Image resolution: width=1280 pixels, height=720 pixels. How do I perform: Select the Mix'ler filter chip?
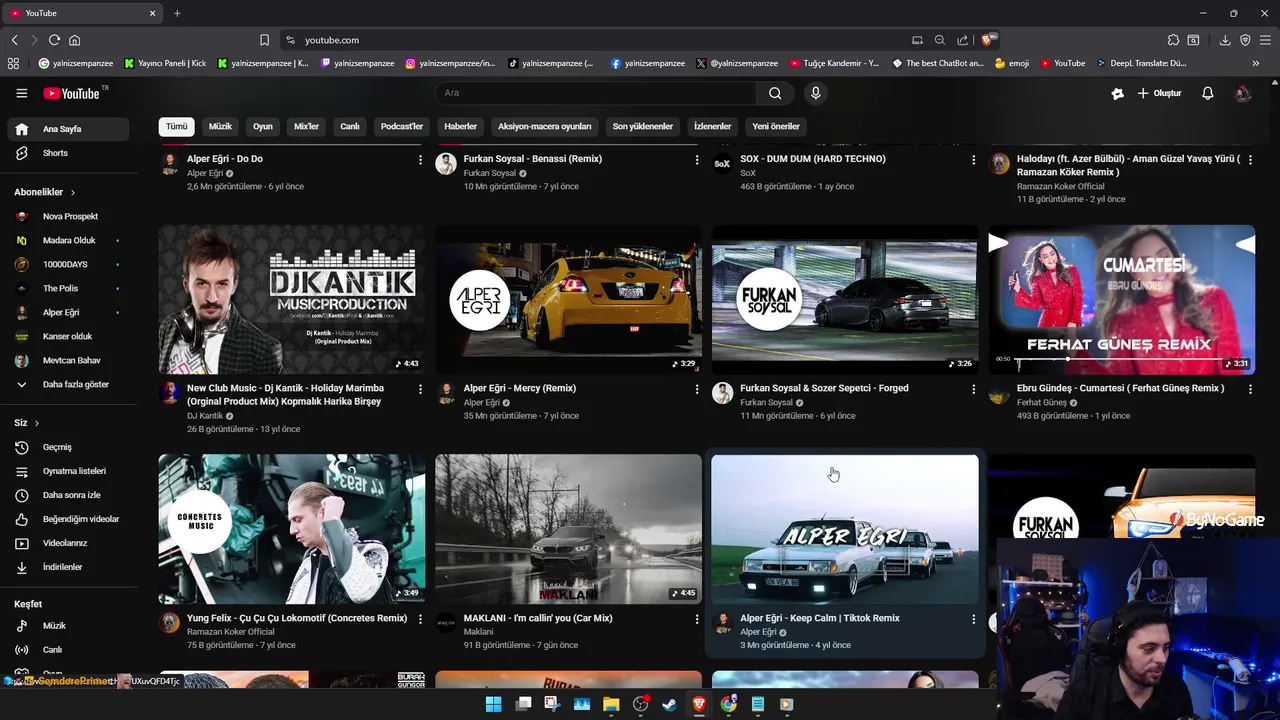tap(306, 127)
